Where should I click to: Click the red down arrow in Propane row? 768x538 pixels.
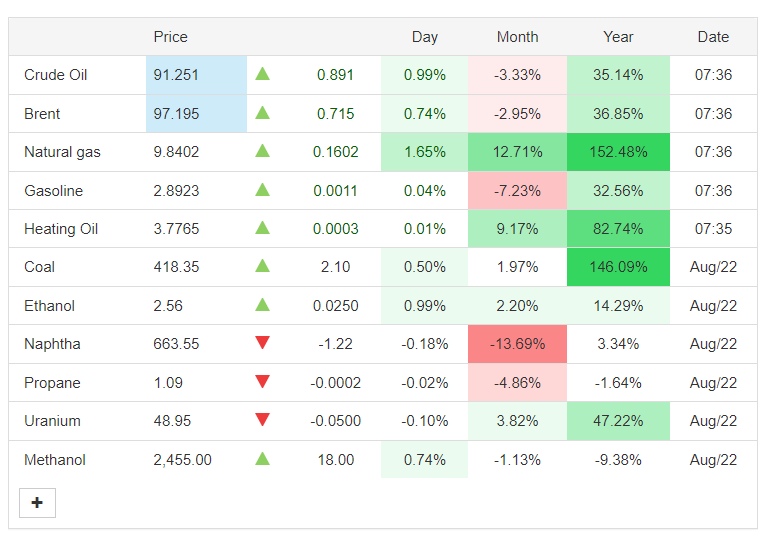pos(263,381)
